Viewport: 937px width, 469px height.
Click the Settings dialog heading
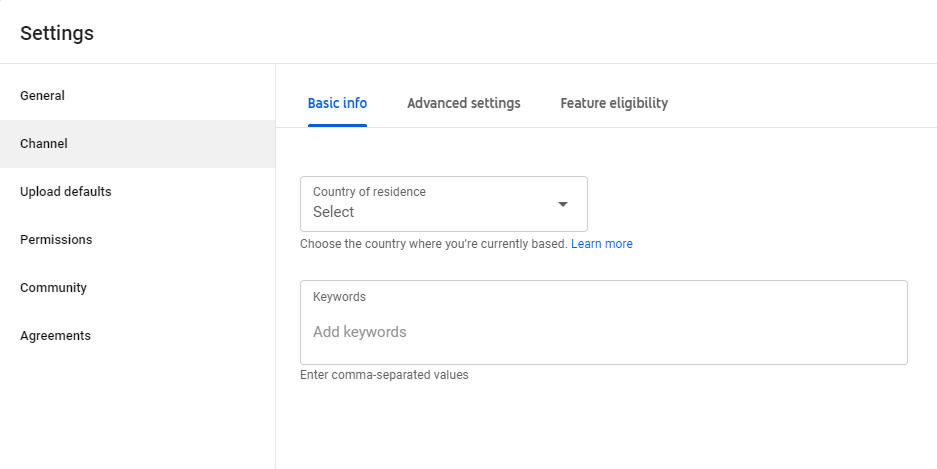(x=57, y=33)
